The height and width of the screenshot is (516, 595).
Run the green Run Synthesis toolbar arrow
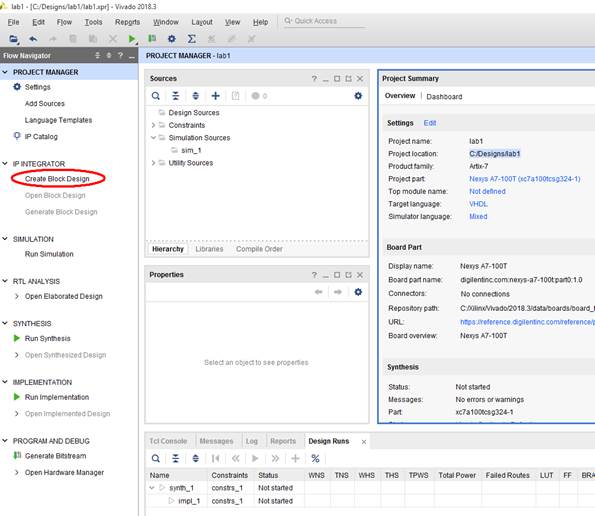[x=132, y=39]
